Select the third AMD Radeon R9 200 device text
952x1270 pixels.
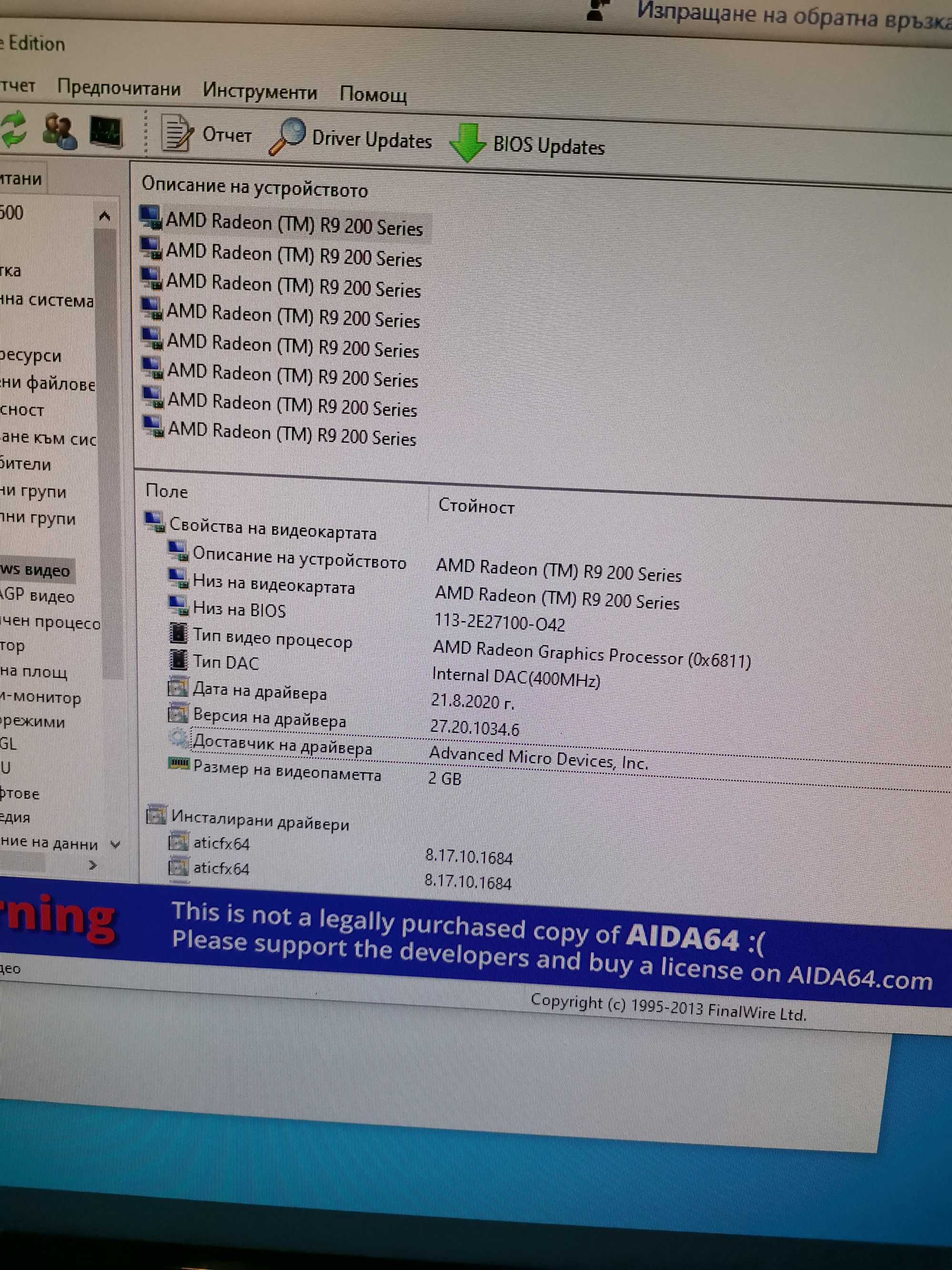tap(293, 286)
